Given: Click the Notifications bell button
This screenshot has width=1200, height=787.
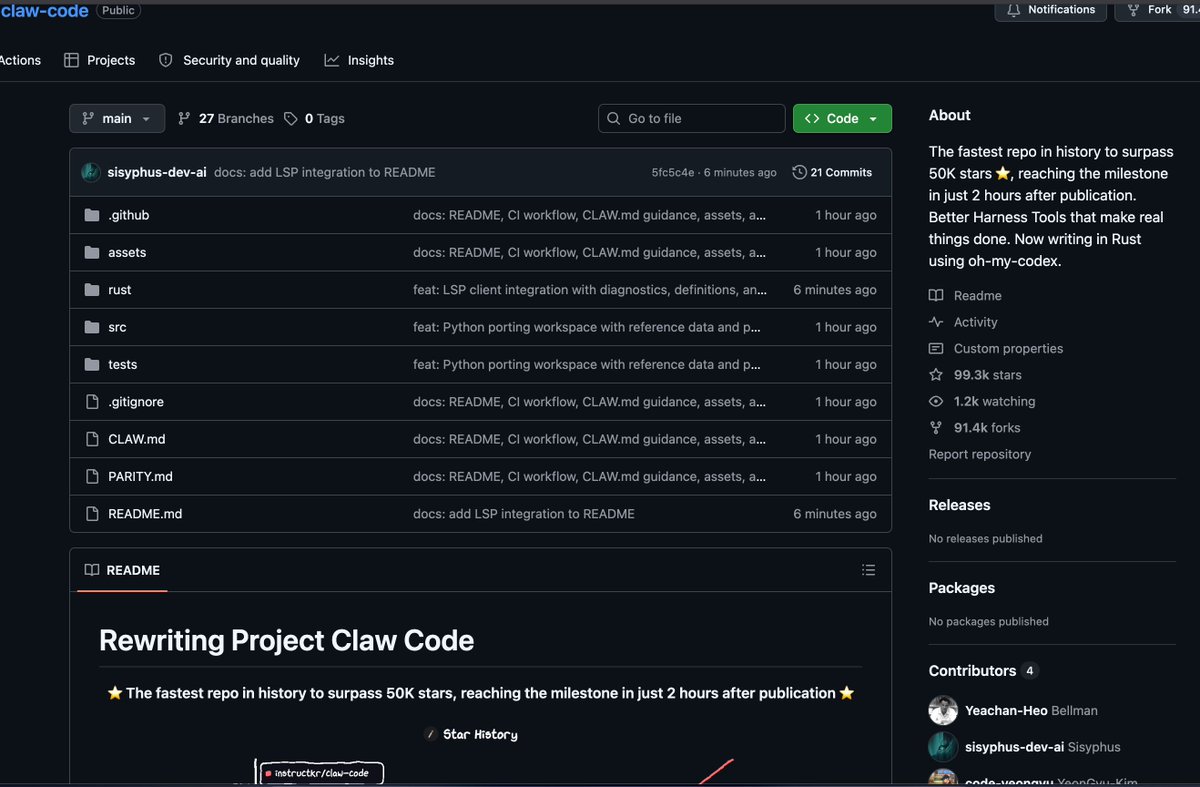Looking at the screenshot, I should [x=1051, y=10].
